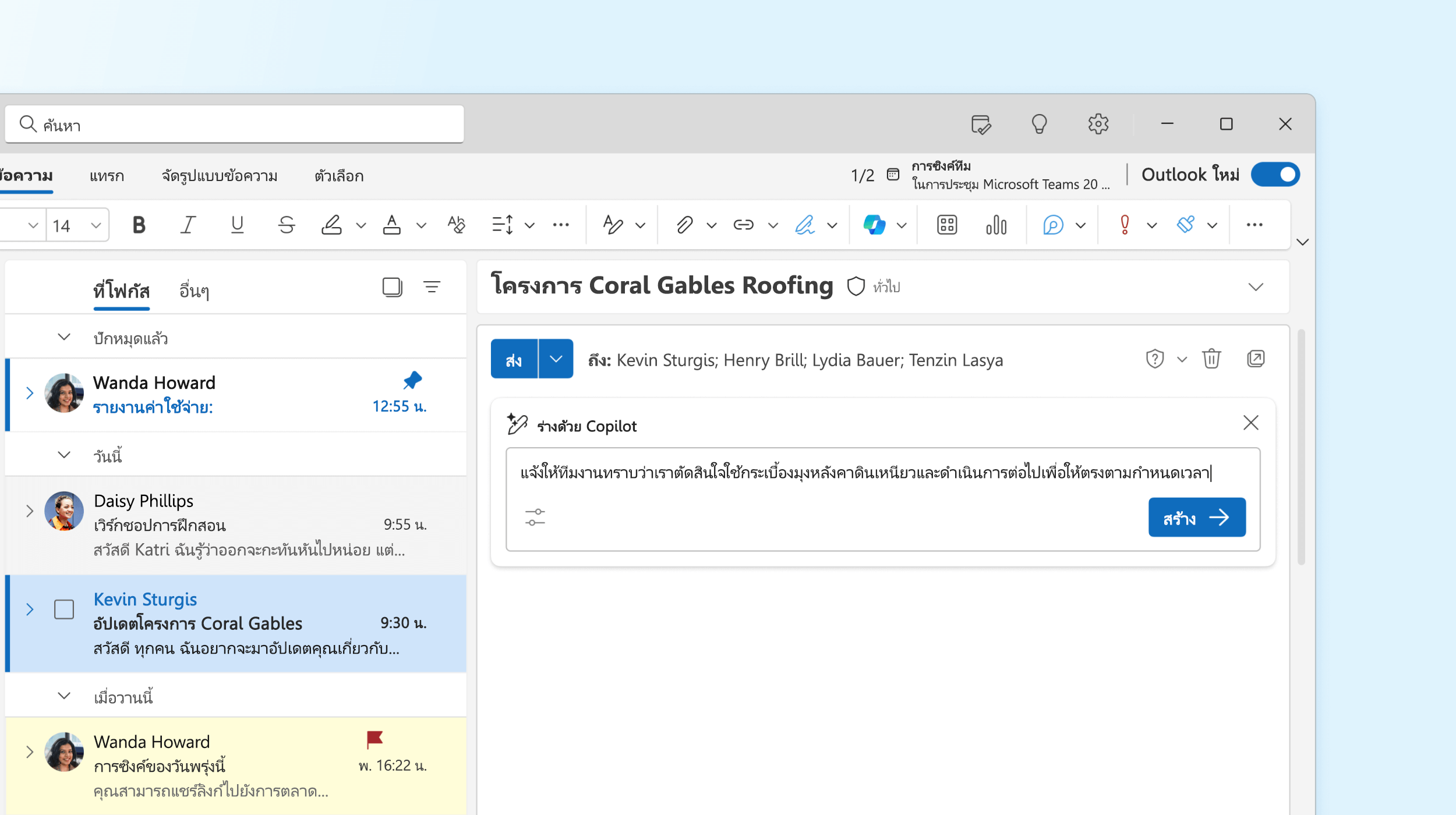Screen dimensions: 1456x815
Task: Click the blue Send button
Action: [x=514, y=359]
